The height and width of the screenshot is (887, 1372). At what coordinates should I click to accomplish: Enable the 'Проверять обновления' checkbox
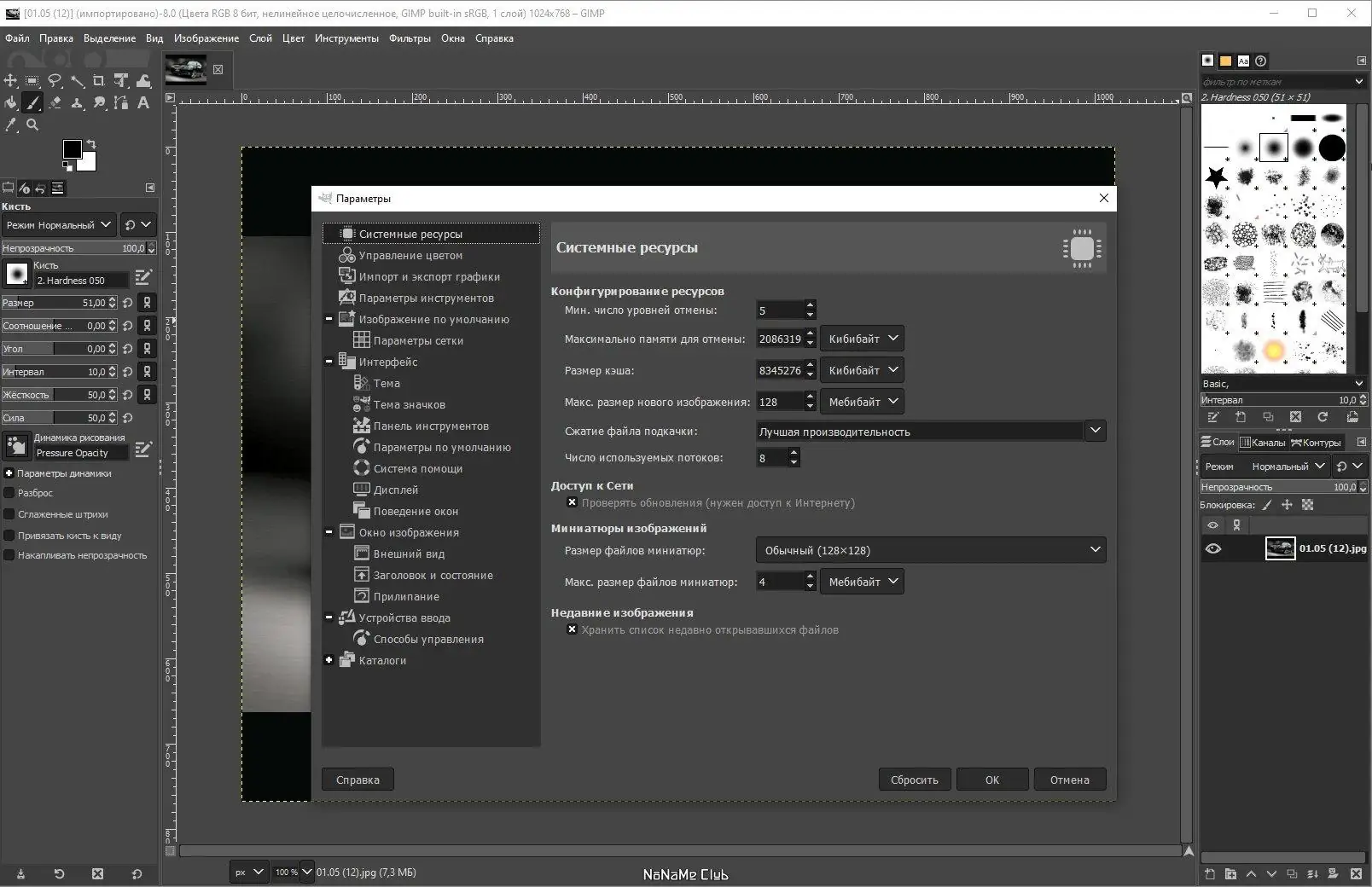(572, 502)
